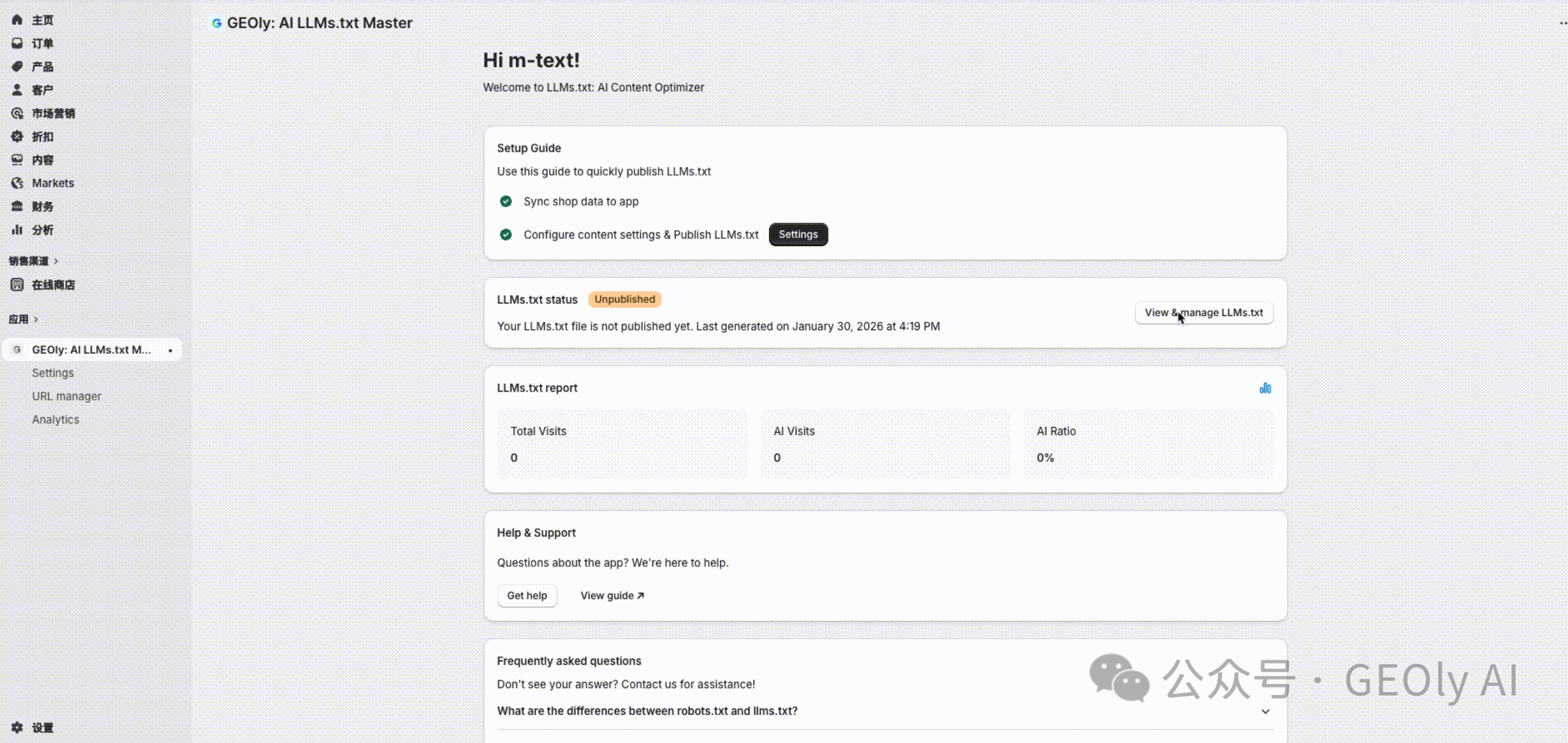1568x743 pixels.
Task: Select GEOly: AI LLMs.txt Master app entry
Action: click(91, 350)
